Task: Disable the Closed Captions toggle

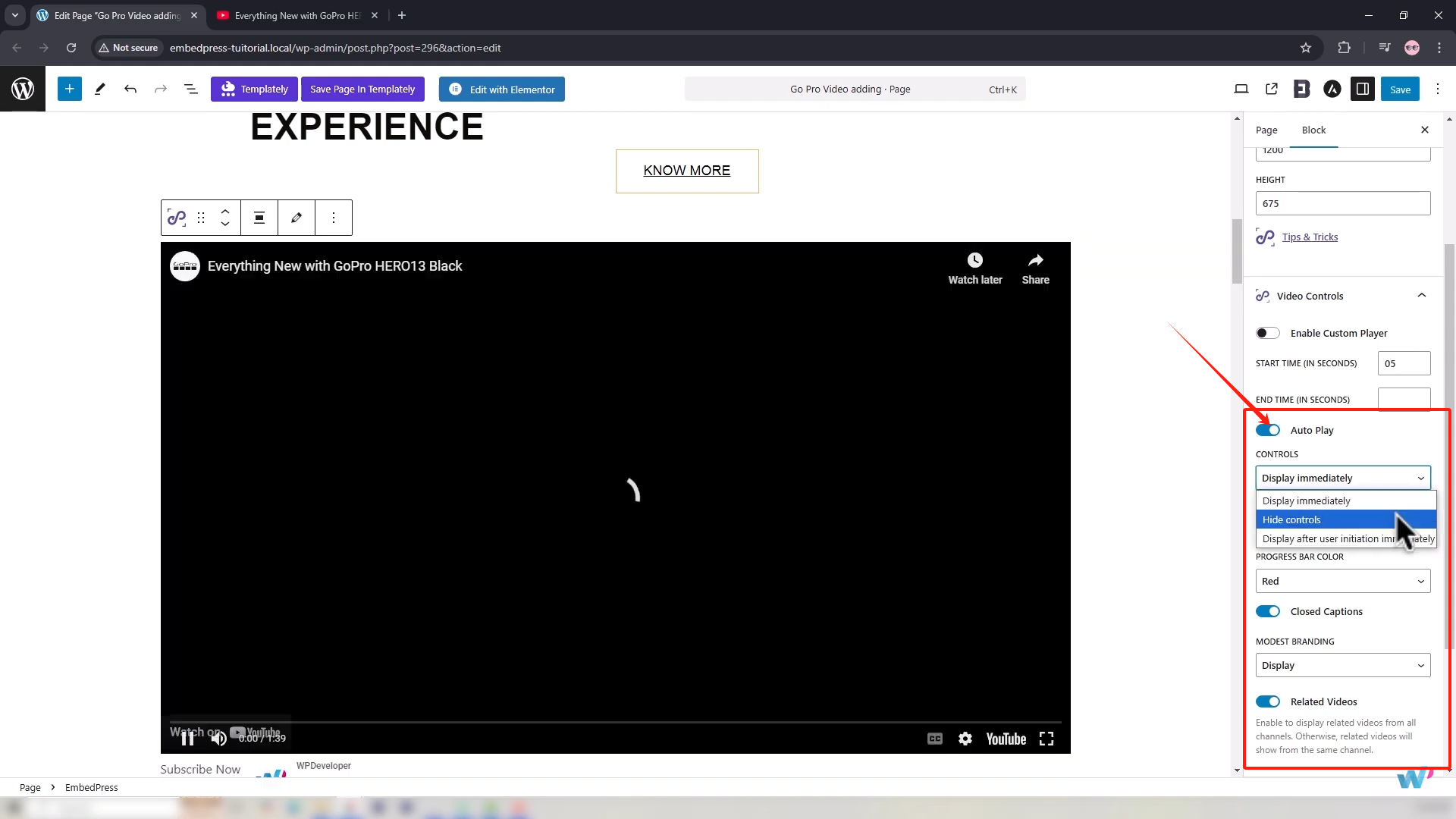Action: (x=1267, y=612)
